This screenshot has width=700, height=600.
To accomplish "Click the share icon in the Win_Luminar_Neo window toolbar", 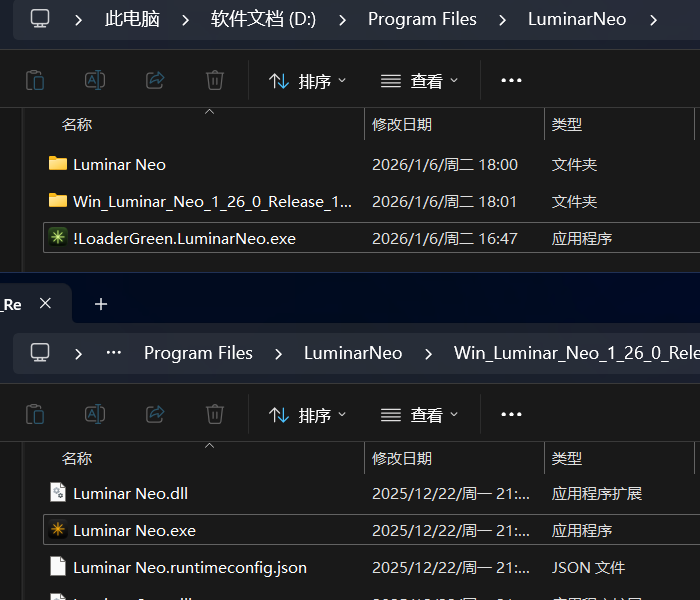I will pos(155,414).
